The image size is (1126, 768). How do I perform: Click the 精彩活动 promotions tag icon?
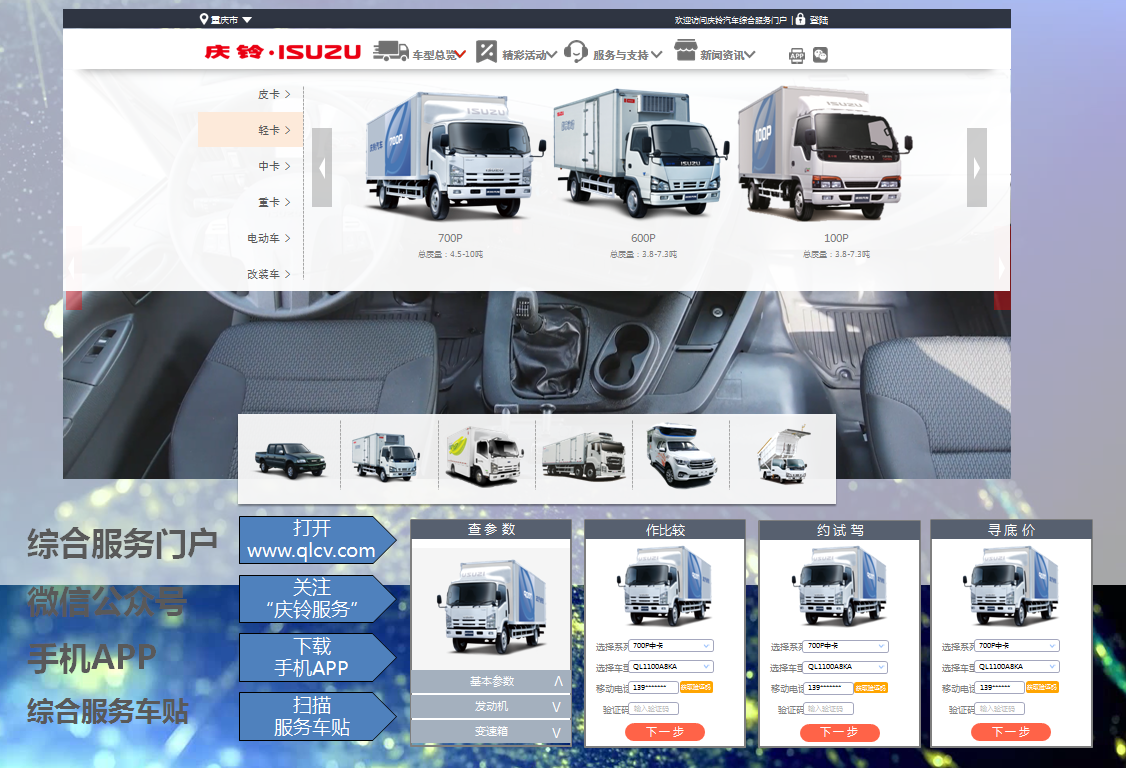coord(486,52)
